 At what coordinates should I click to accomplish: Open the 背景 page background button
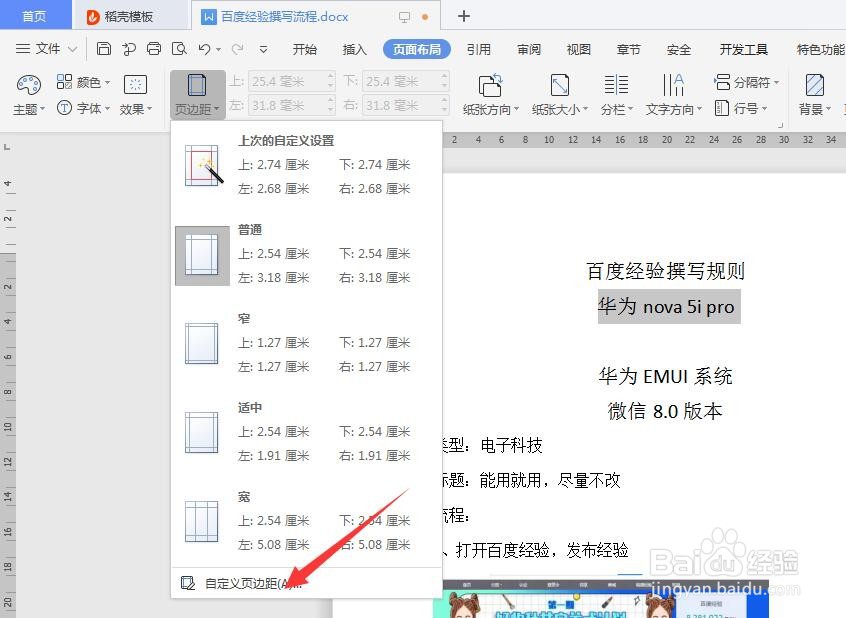pos(814,95)
